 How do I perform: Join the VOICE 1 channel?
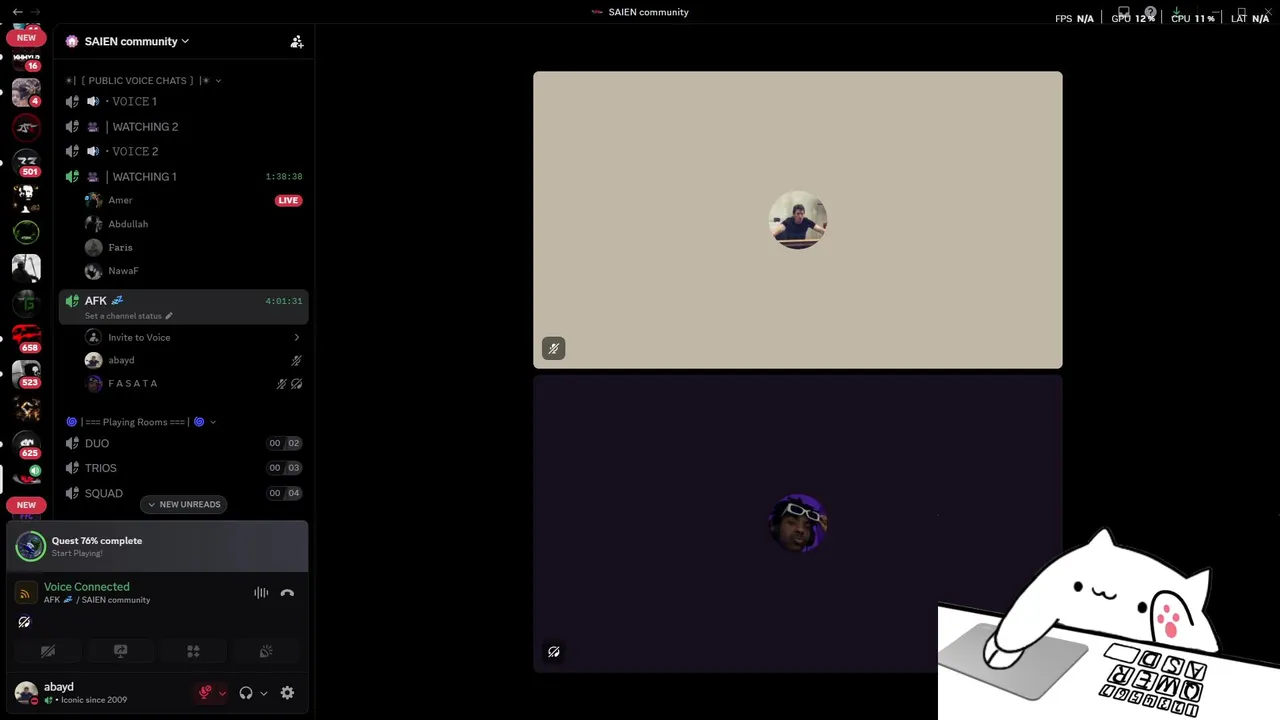pos(184,101)
